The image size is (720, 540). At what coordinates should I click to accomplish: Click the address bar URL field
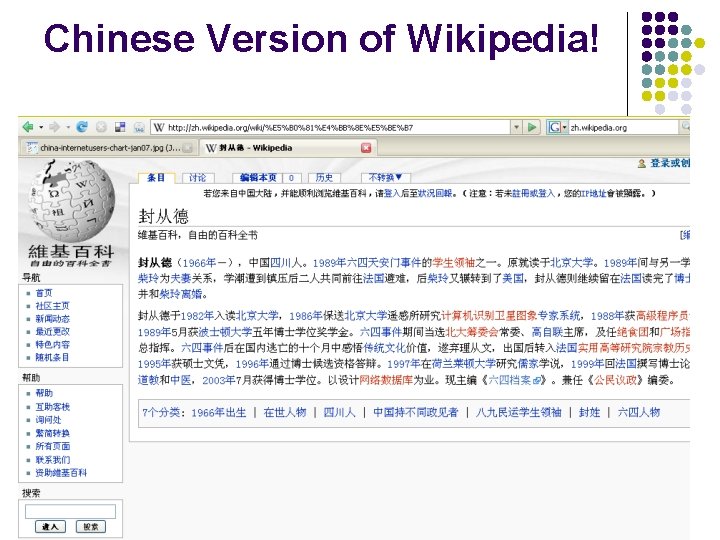331,127
